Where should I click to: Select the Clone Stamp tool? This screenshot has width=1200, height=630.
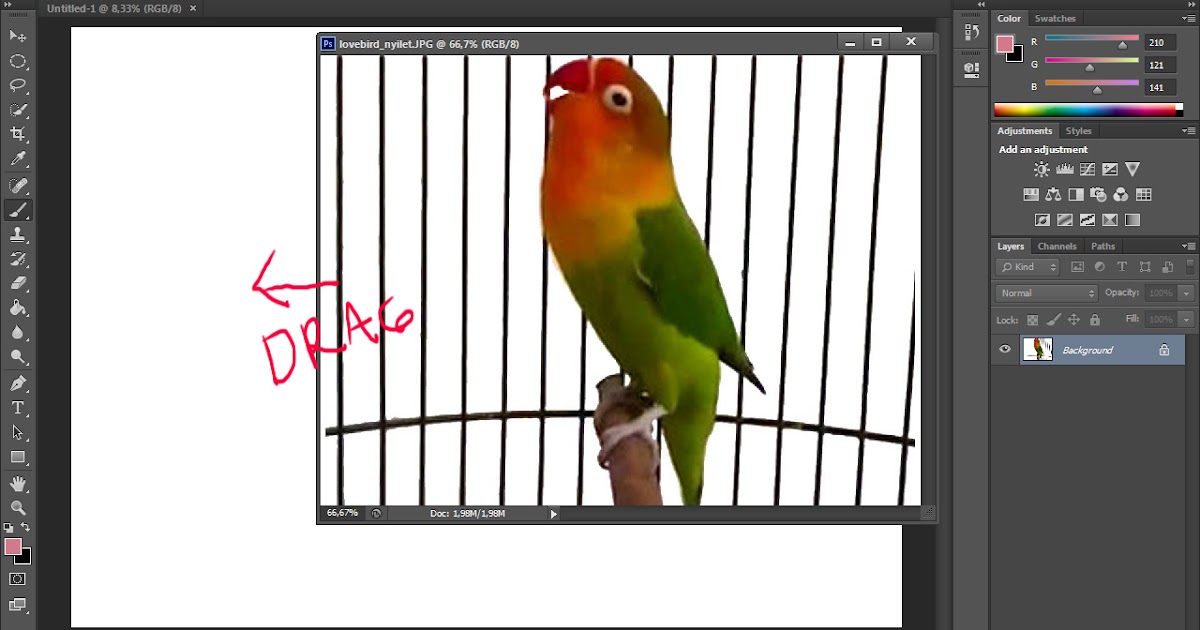pos(18,234)
